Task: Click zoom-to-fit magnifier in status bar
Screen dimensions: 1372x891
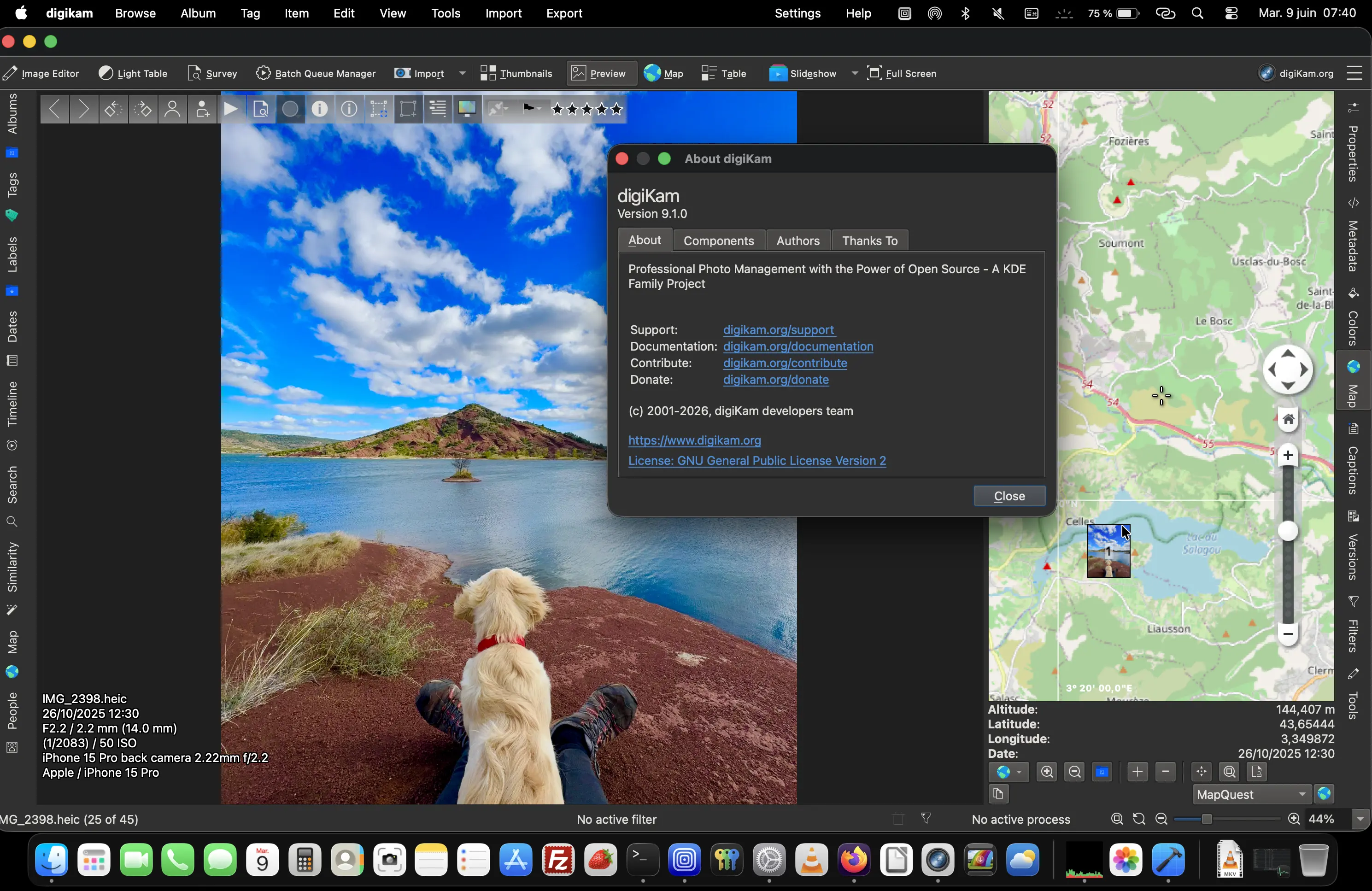Action: 1117,819
